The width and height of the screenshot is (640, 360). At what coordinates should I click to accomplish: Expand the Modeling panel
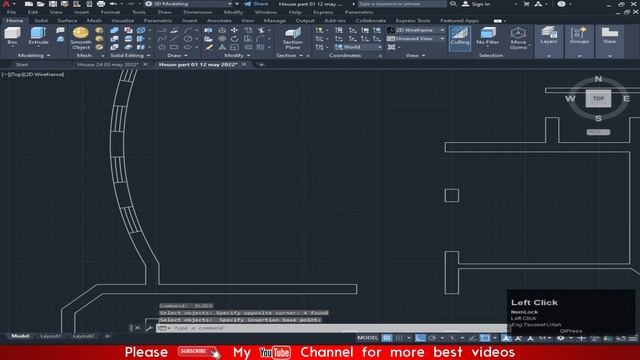(x=33, y=56)
